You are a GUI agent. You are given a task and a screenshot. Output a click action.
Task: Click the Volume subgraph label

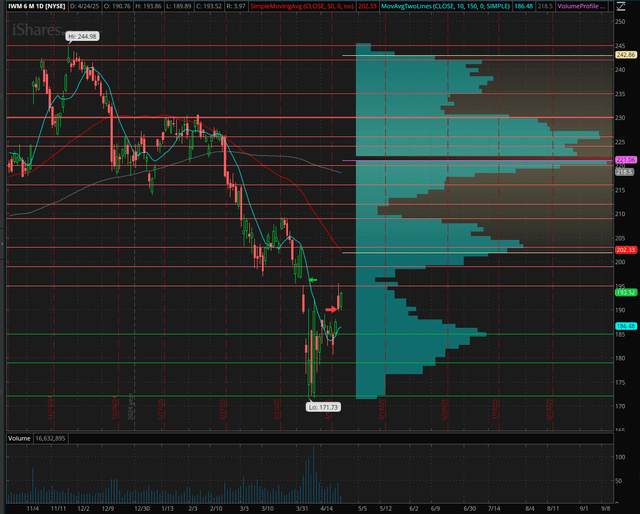(19, 438)
